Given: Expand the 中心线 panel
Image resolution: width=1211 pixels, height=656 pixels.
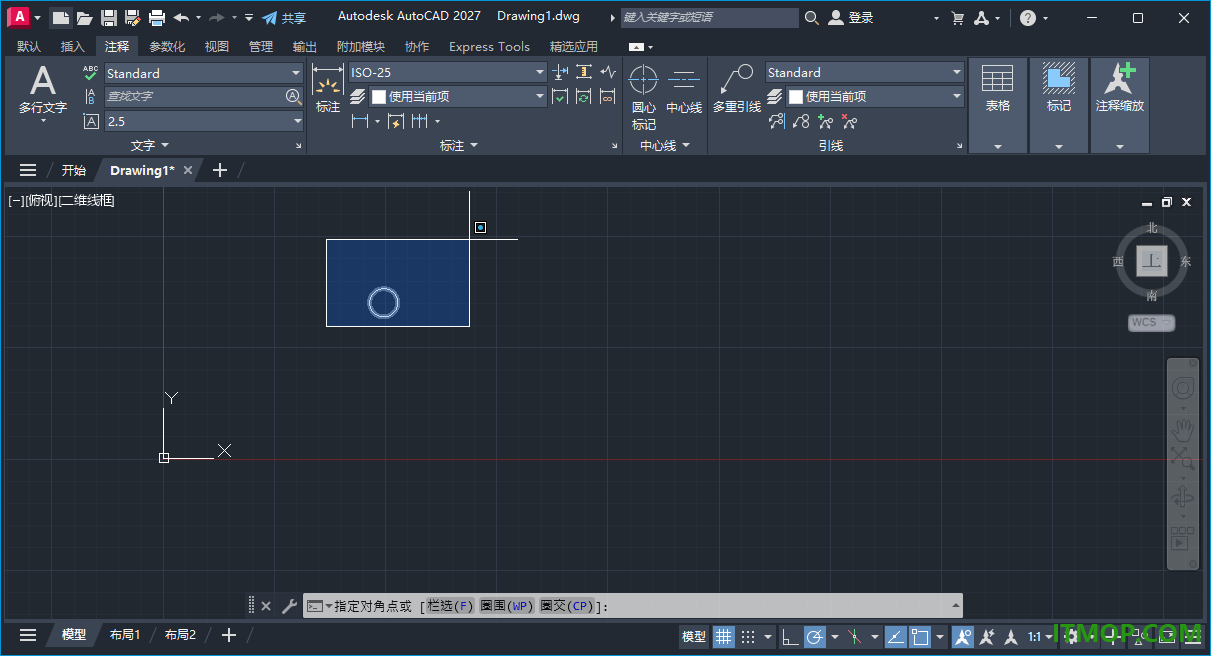Looking at the screenshot, I should (x=665, y=145).
